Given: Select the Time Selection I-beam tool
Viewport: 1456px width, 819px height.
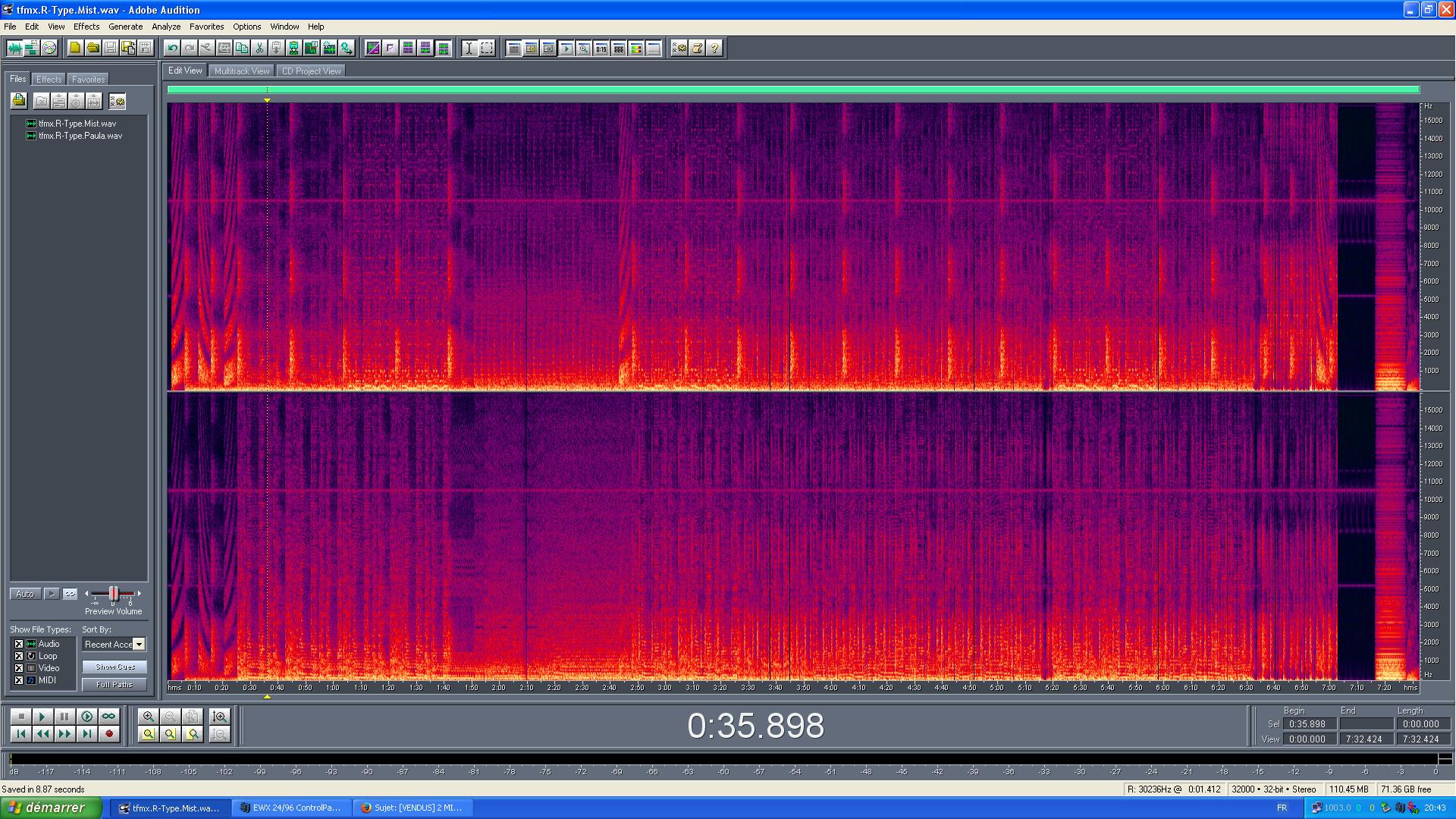Looking at the screenshot, I should [x=469, y=48].
